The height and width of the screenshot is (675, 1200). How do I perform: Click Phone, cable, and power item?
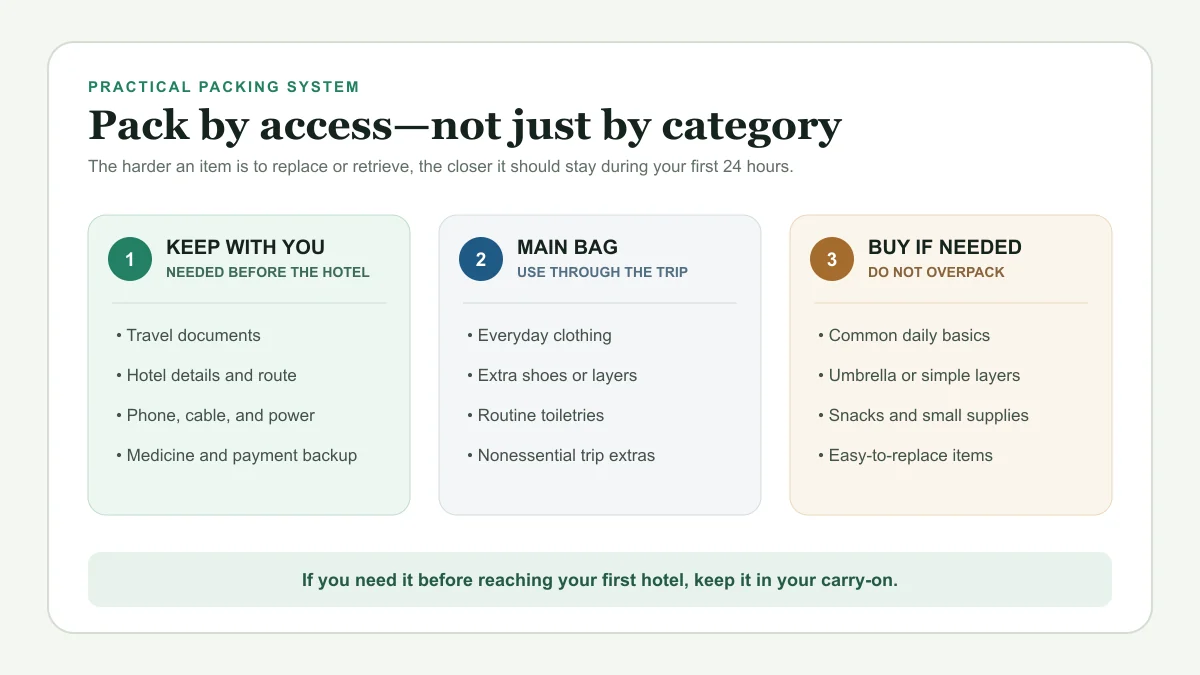pos(215,415)
